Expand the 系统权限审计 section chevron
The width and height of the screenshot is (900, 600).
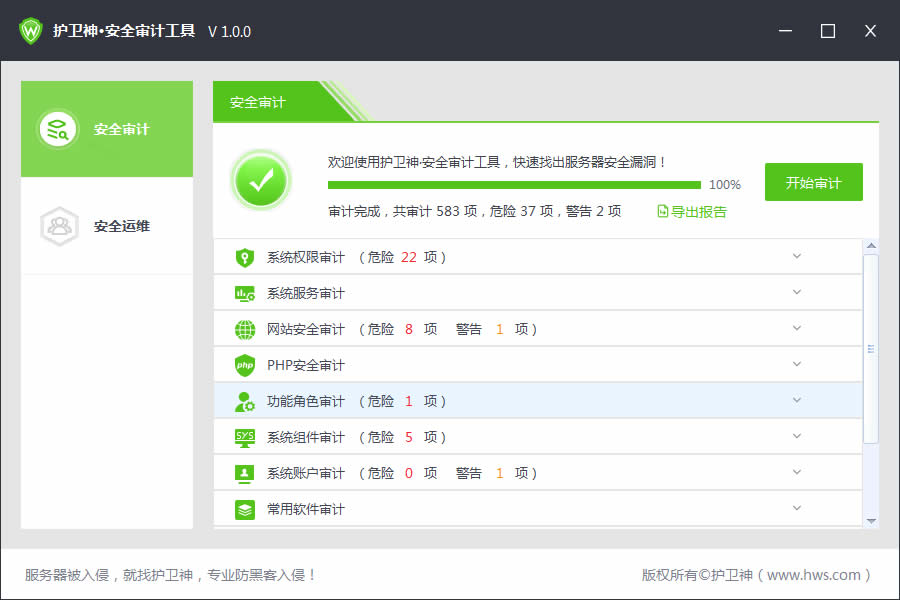coord(797,256)
